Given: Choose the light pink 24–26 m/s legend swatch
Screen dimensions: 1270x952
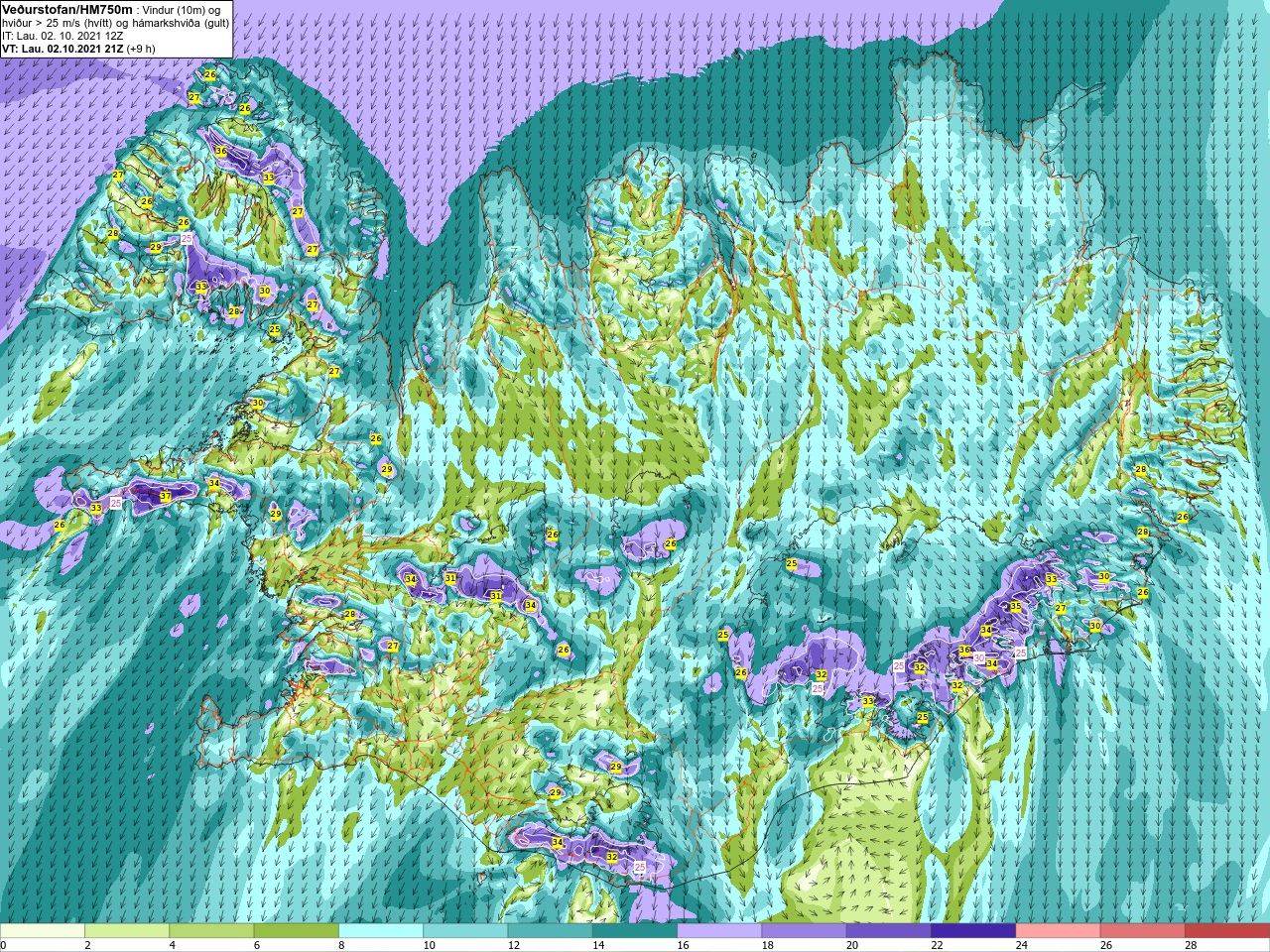Looking at the screenshot, I should 1058,931.
